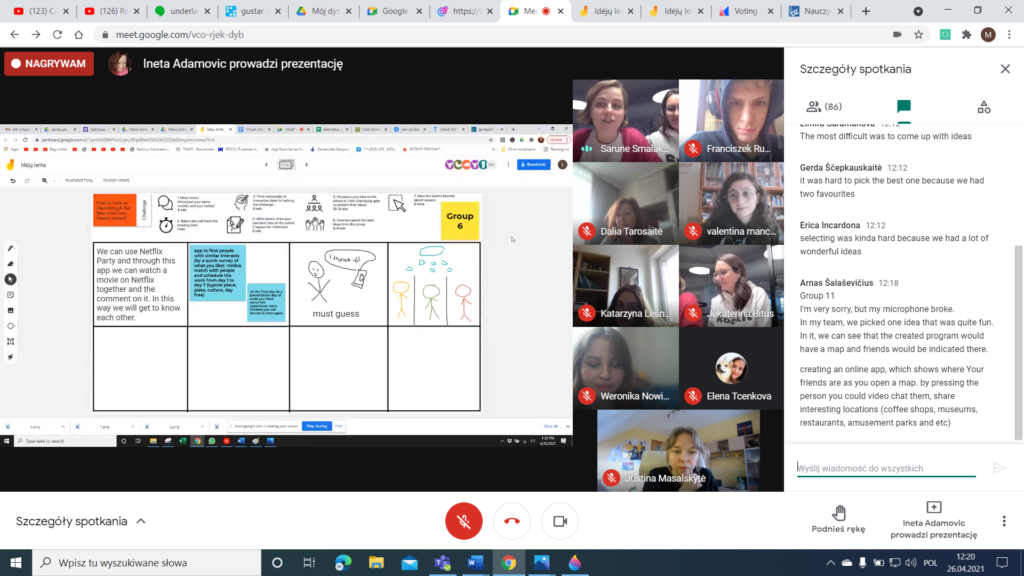Open the Chrome extensions puzzle icon

[x=966, y=34]
